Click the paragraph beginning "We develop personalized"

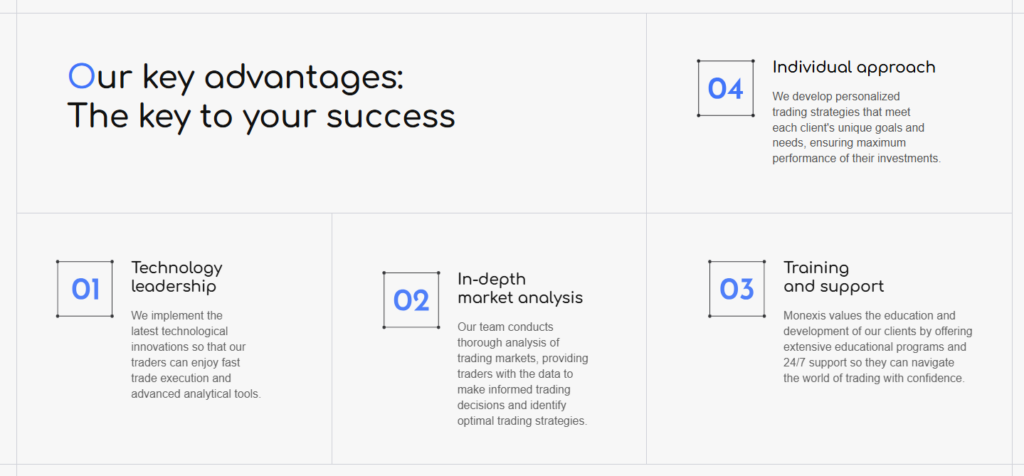(x=856, y=127)
